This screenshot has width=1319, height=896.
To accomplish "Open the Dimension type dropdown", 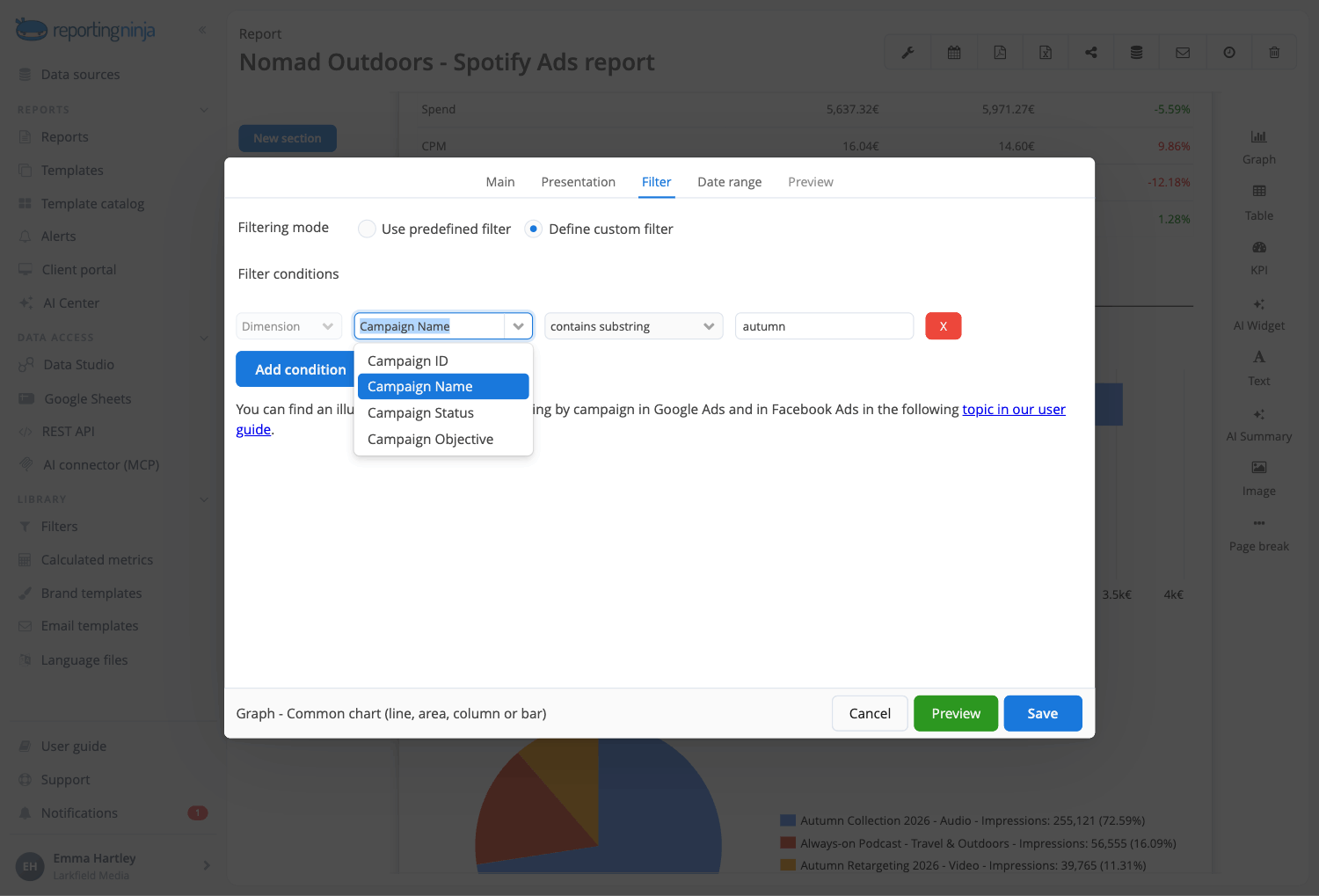I will click(x=288, y=326).
